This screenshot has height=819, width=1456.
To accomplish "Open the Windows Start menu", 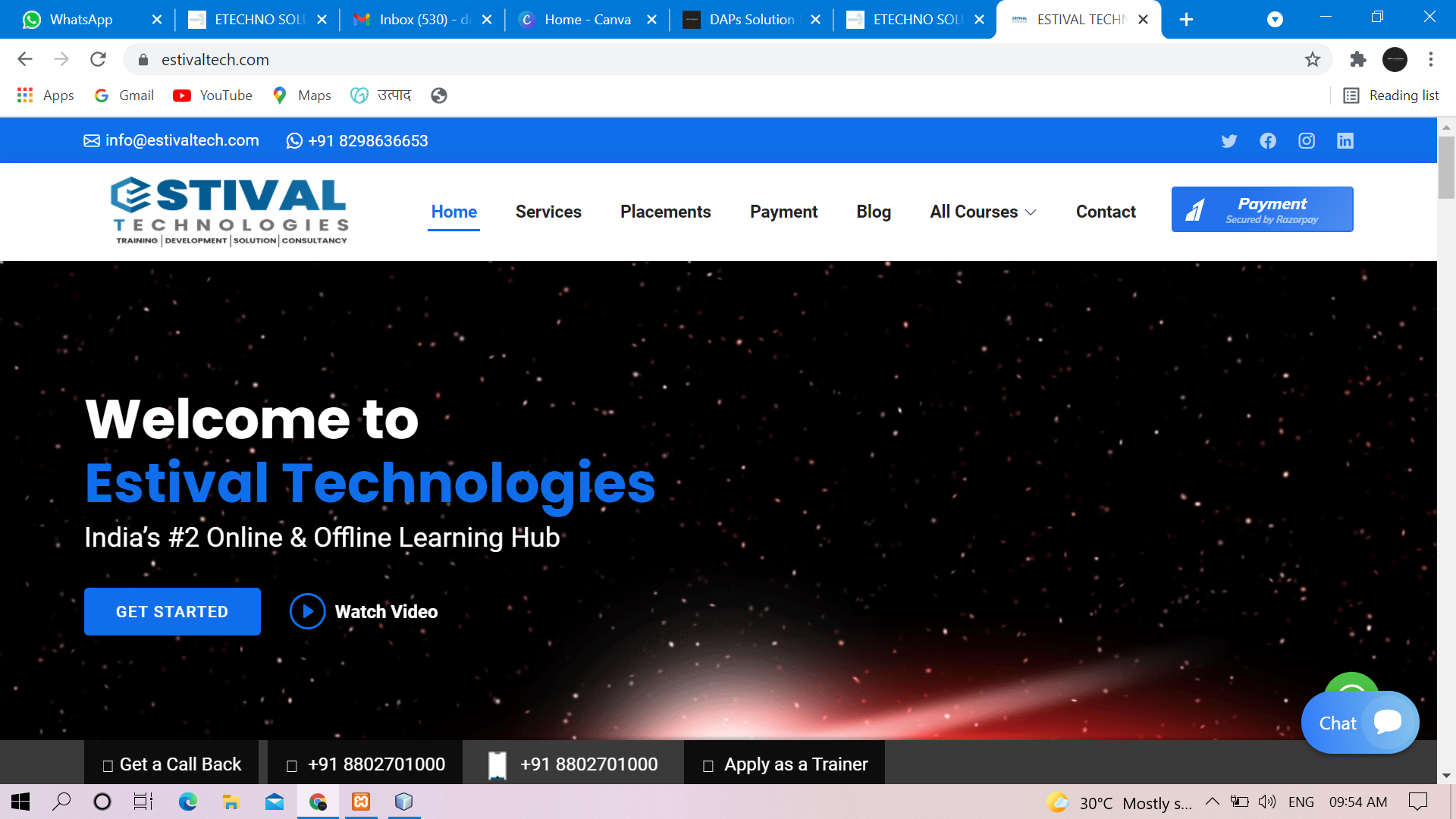I will [20, 802].
